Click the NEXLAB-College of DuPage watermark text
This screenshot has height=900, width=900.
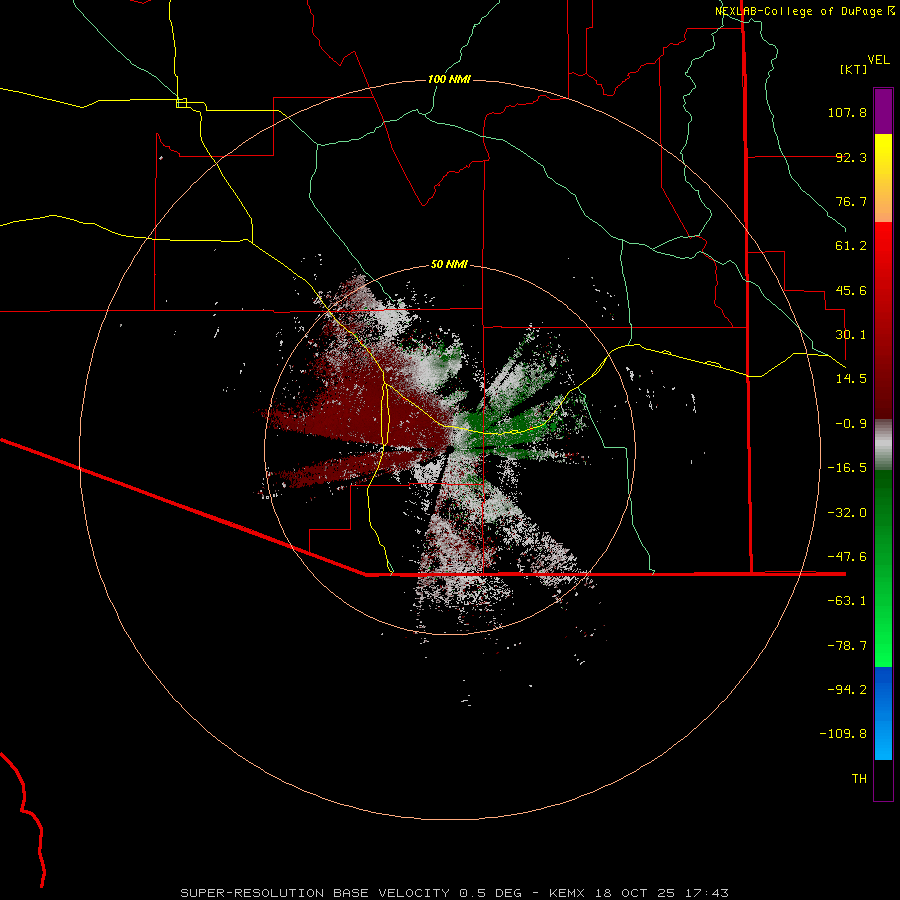pyautogui.click(x=804, y=11)
